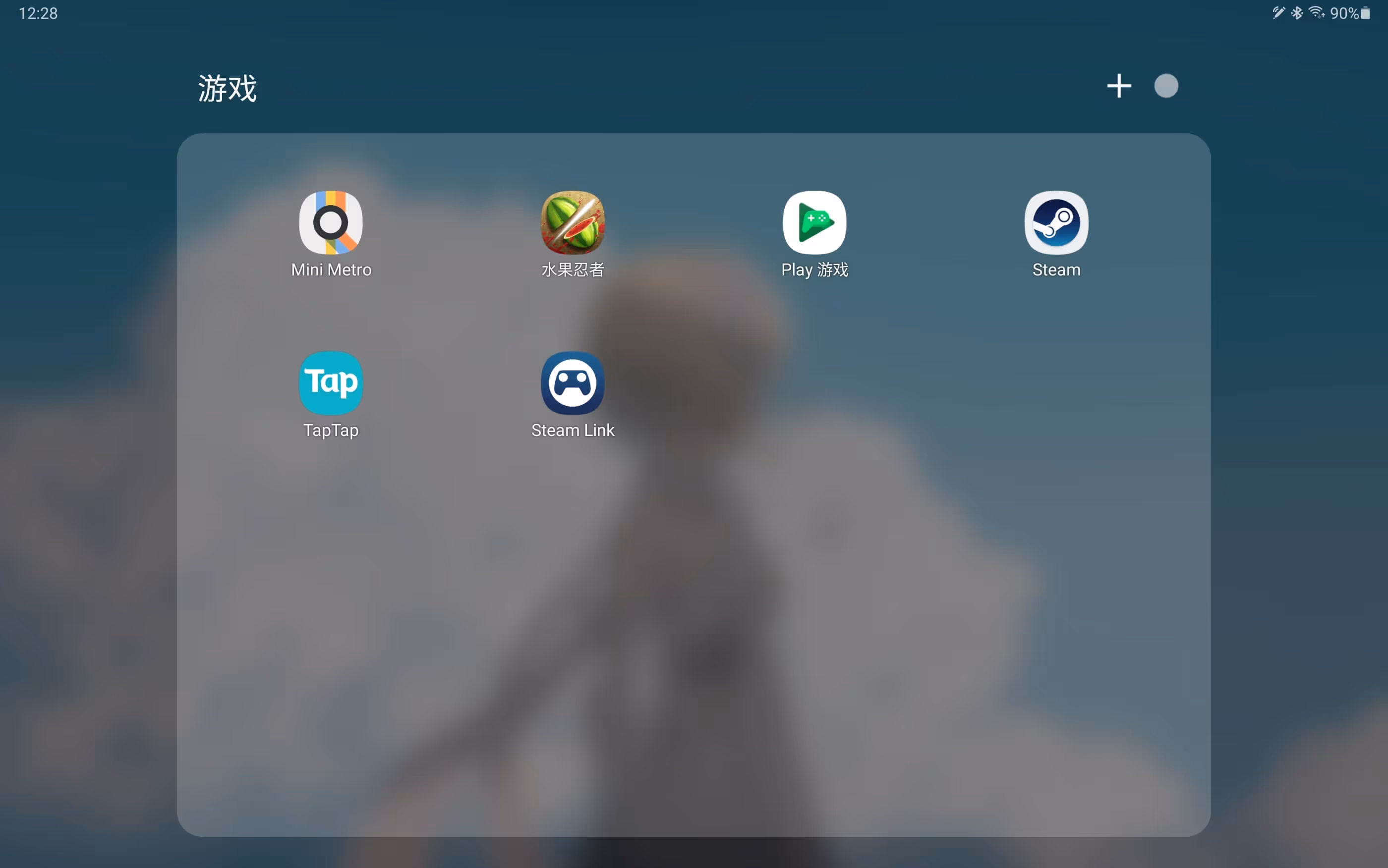Tap the 12:28 clock in status bar
Image resolution: width=1388 pixels, height=868 pixels.
click(38, 13)
